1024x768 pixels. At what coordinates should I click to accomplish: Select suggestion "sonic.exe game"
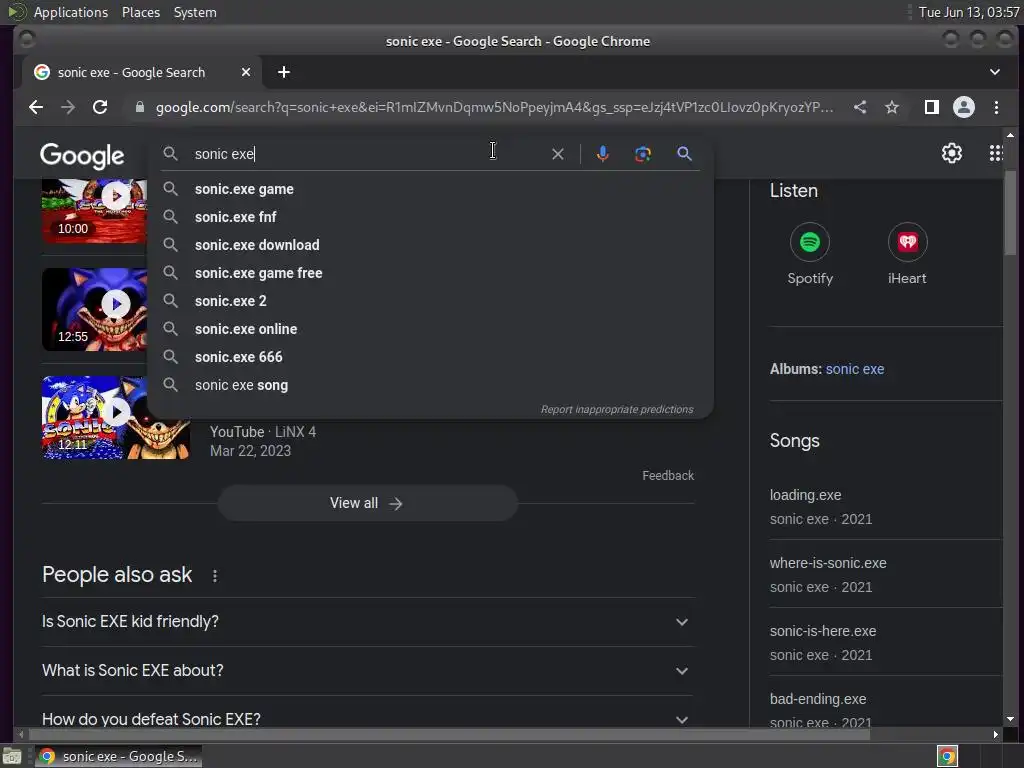(430, 189)
